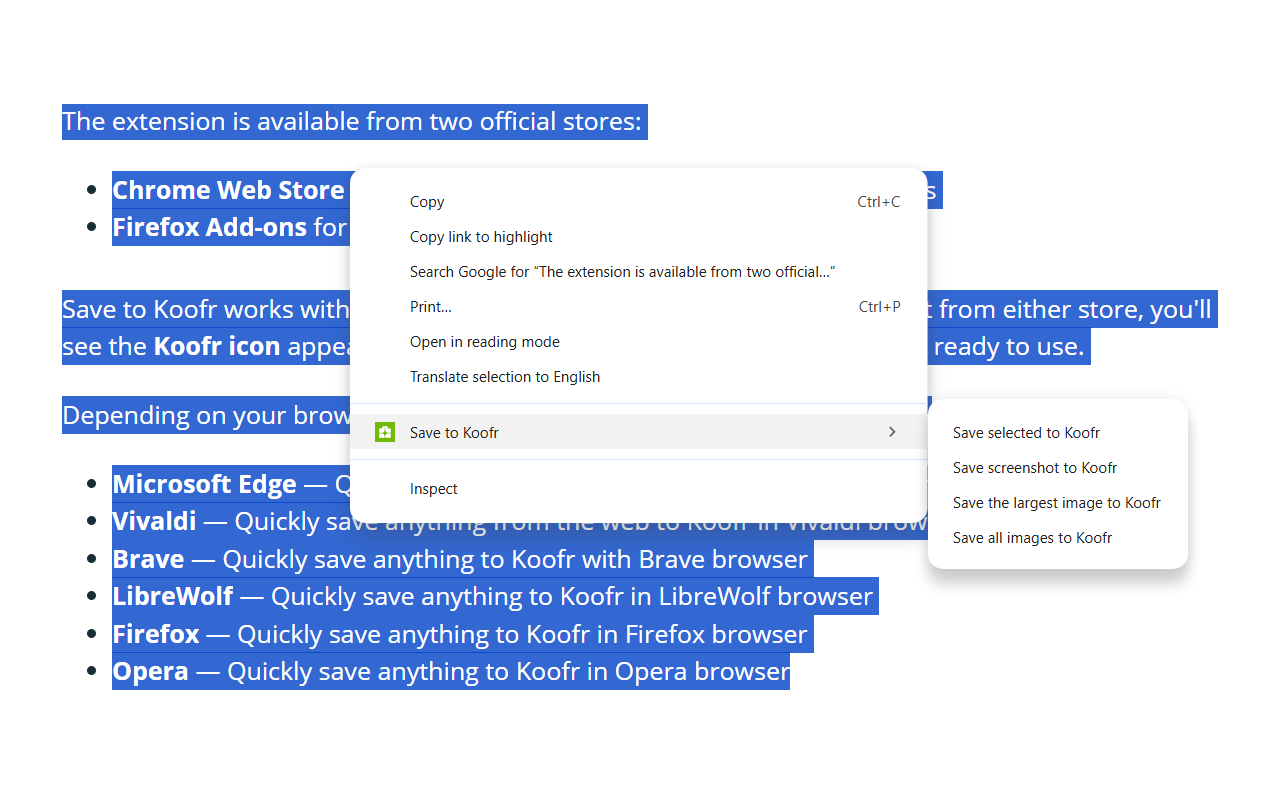Choose Copy from the context menu
The height and width of the screenshot is (800, 1280).
point(639,202)
